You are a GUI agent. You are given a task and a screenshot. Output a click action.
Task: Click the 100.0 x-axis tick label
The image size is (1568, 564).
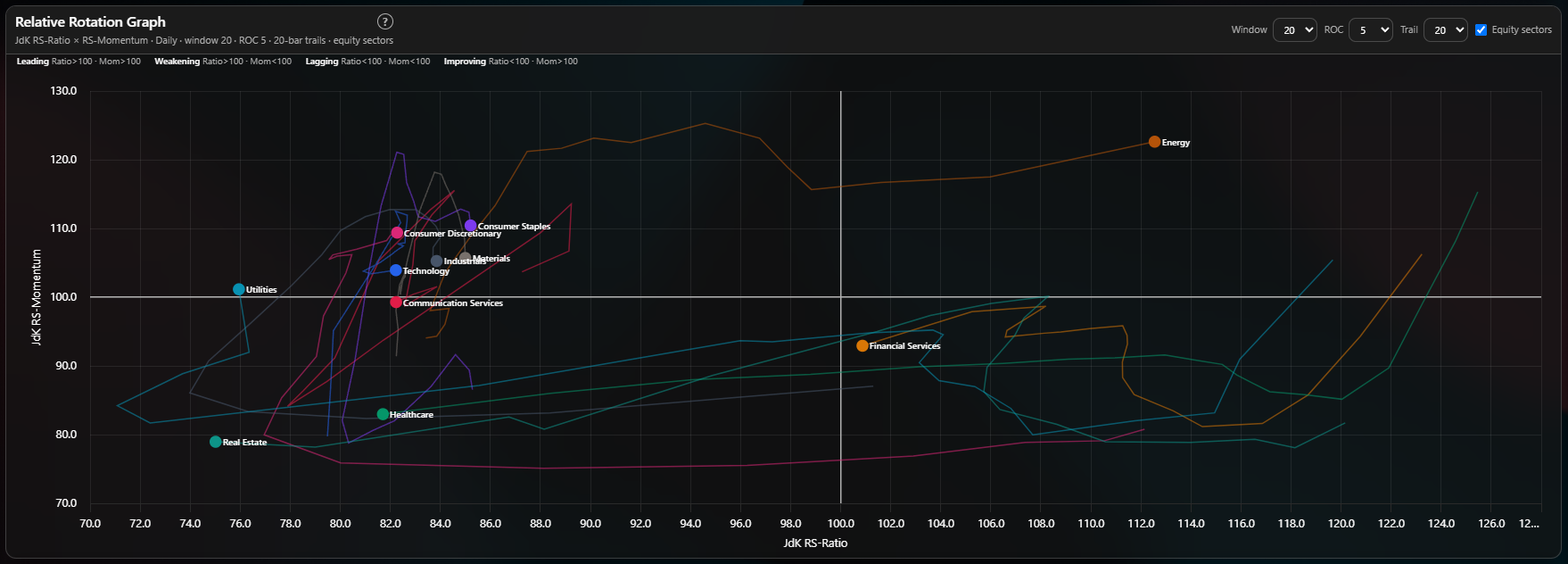(x=840, y=524)
